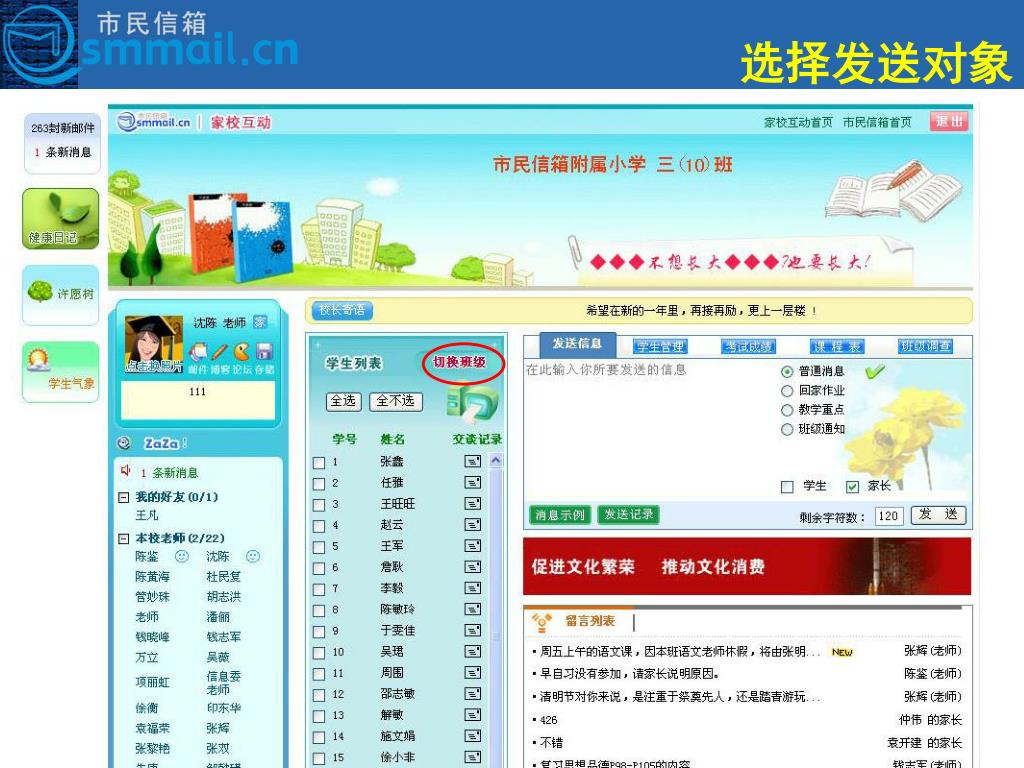1024x768 pixels.
Task: Click the 发送 button
Action: [938, 515]
